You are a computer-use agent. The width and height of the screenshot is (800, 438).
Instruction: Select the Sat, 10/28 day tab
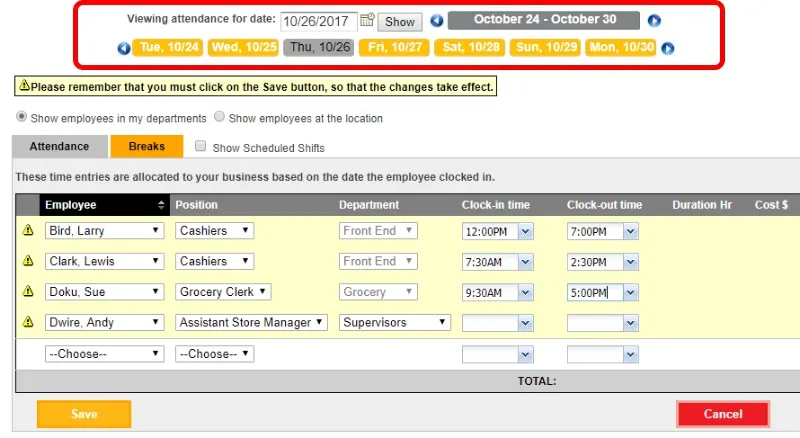(x=470, y=47)
